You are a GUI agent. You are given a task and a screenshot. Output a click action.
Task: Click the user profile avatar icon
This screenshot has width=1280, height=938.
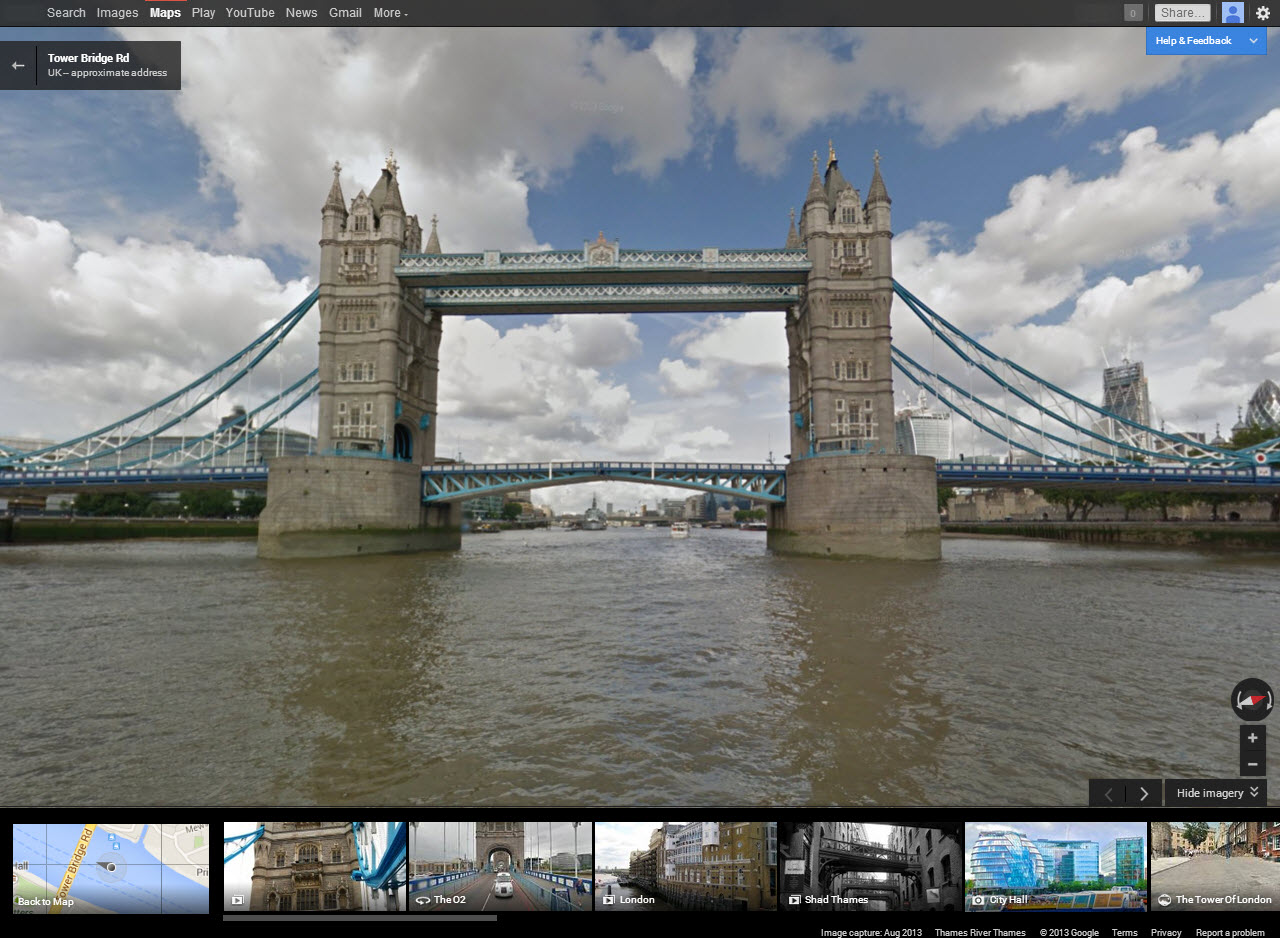point(1233,13)
